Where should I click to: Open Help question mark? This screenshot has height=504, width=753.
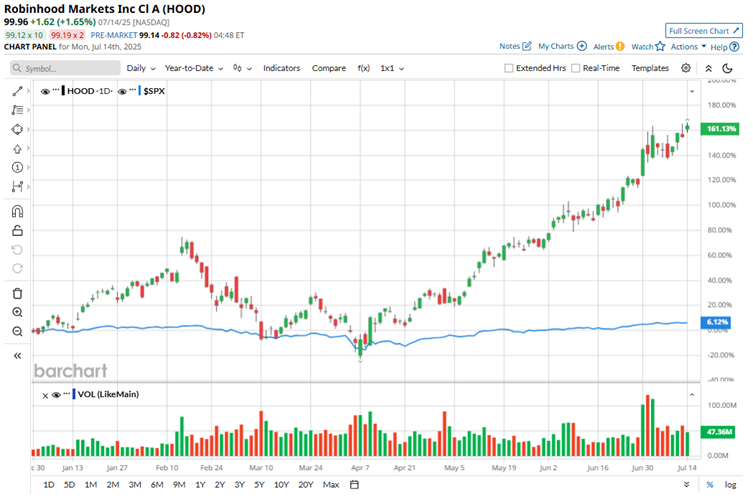[x=734, y=47]
